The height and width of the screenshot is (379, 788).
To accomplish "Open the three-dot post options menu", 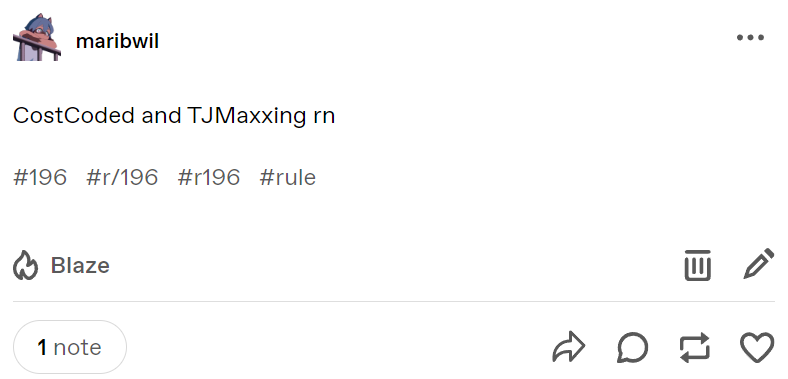I will coord(750,38).
